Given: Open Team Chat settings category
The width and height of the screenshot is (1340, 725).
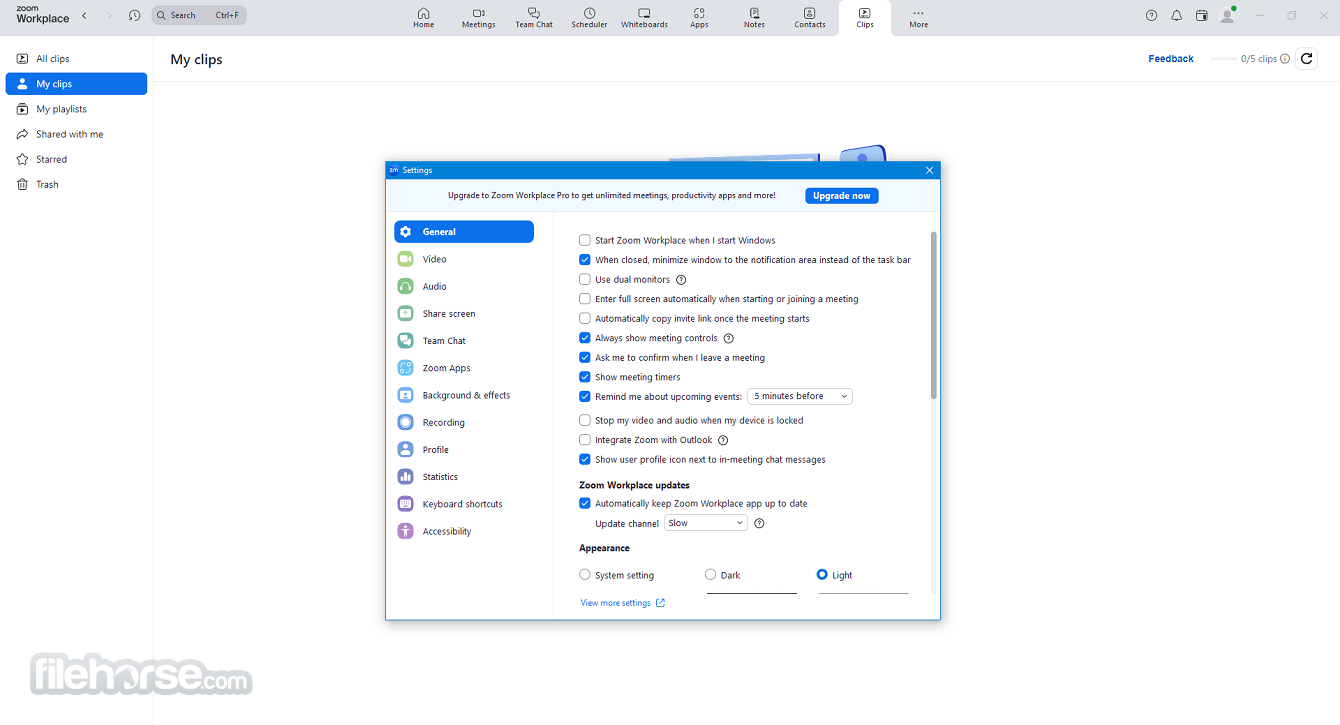Looking at the screenshot, I should coord(464,341).
